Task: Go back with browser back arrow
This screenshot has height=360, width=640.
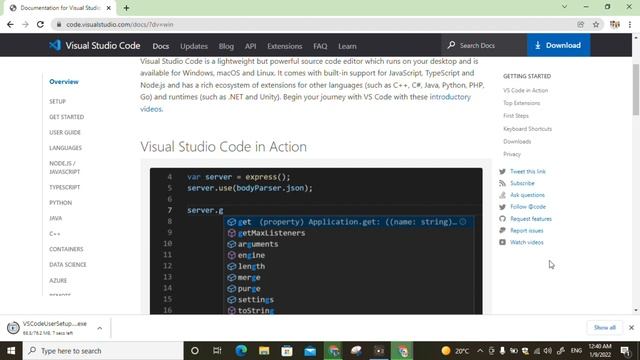Action: pos(10,24)
